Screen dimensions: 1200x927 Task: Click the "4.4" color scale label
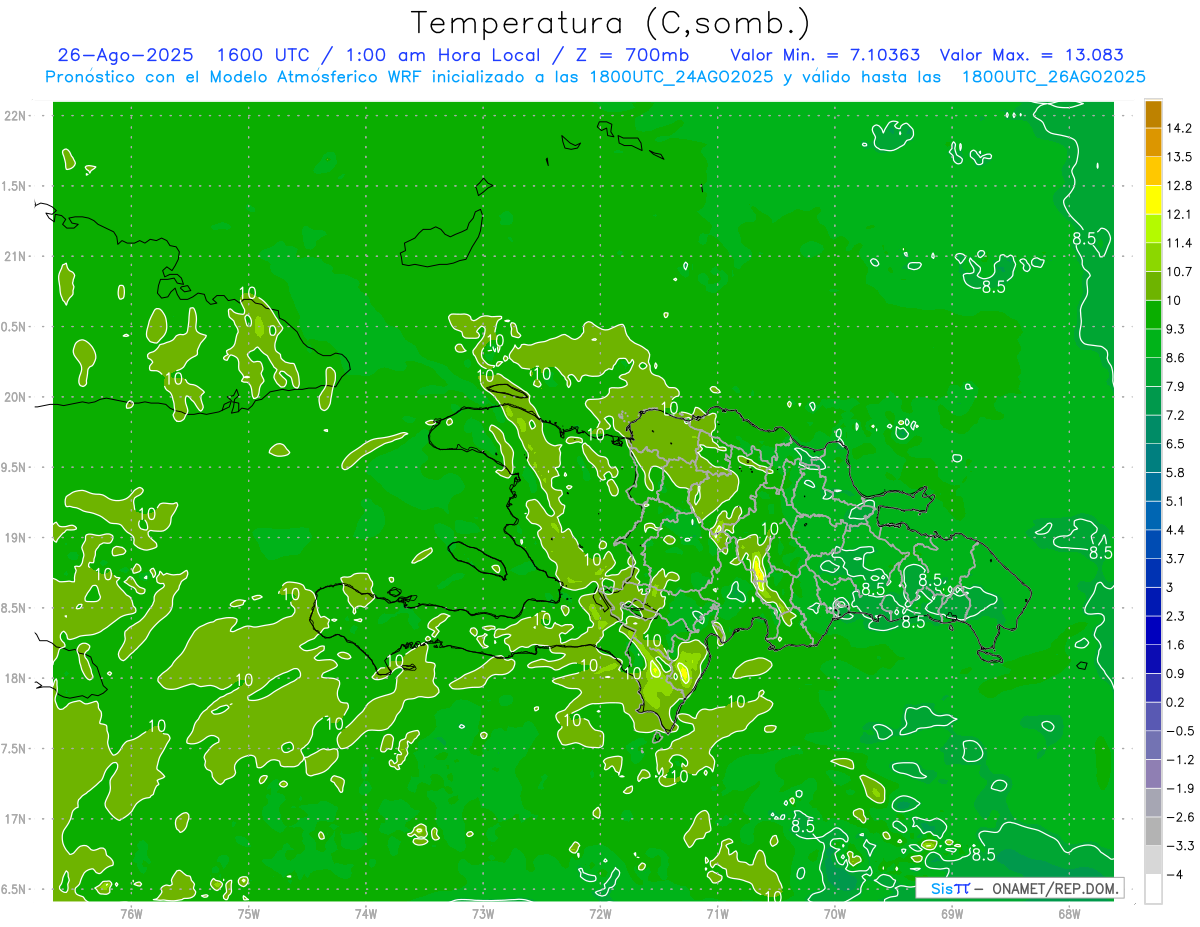click(x=1176, y=530)
